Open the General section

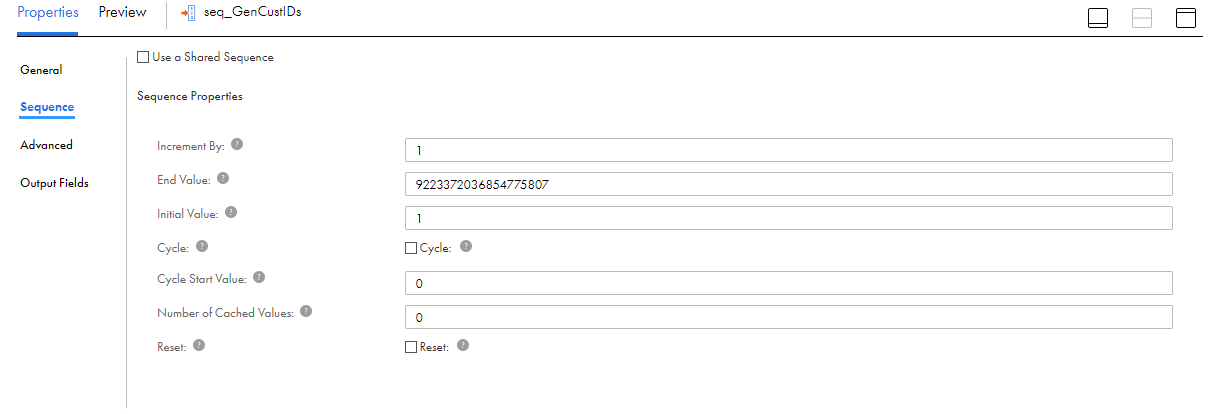(41, 70)
